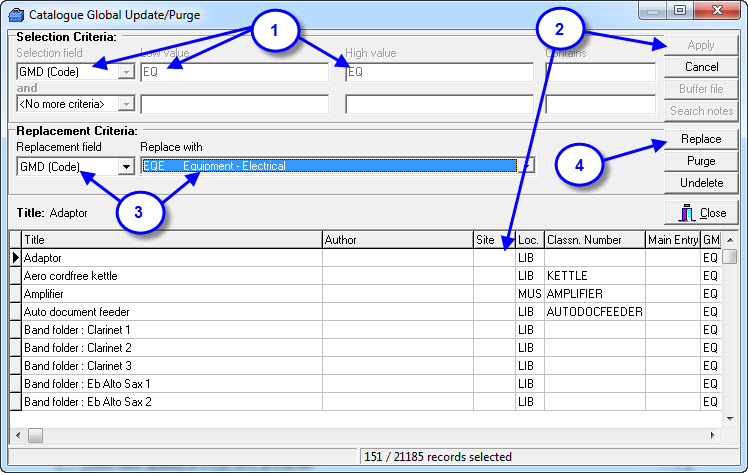Click the row selector arrow beside Adaptor
Screen dimensions: 748x473
pyautogui.click(x=15, y=258)
